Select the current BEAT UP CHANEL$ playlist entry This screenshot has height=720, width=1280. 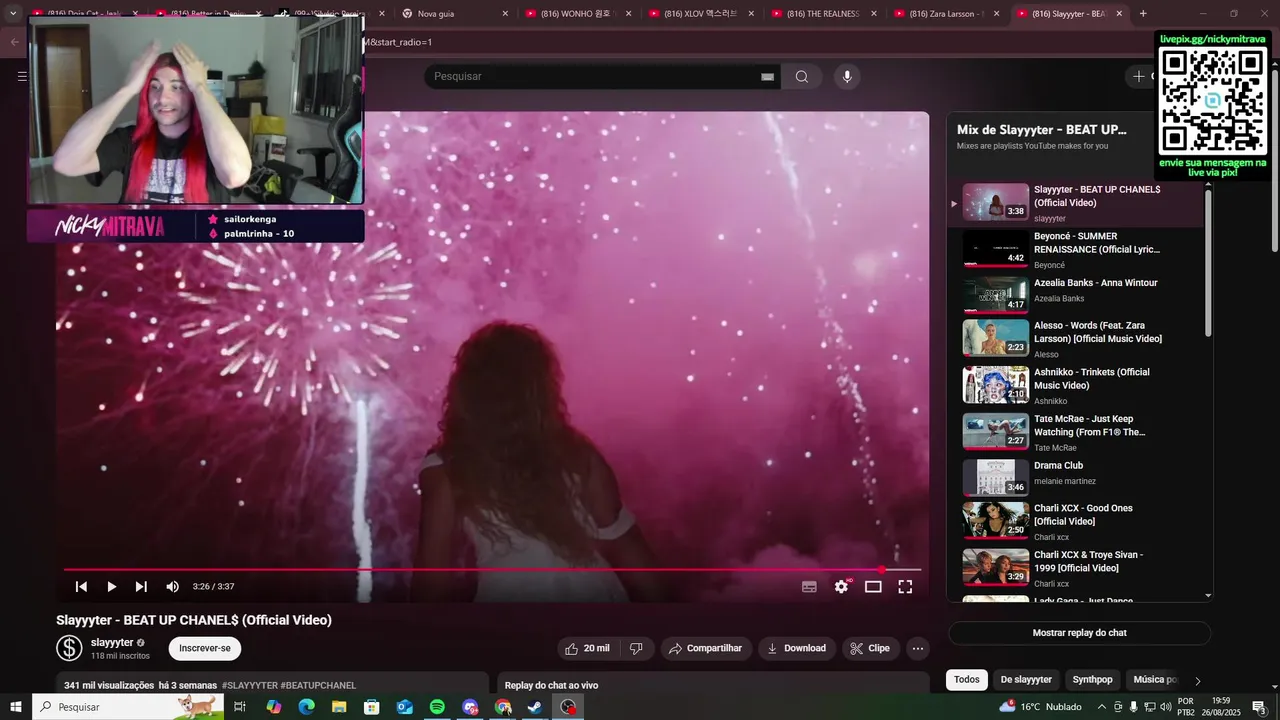[x=1076, y=203]
